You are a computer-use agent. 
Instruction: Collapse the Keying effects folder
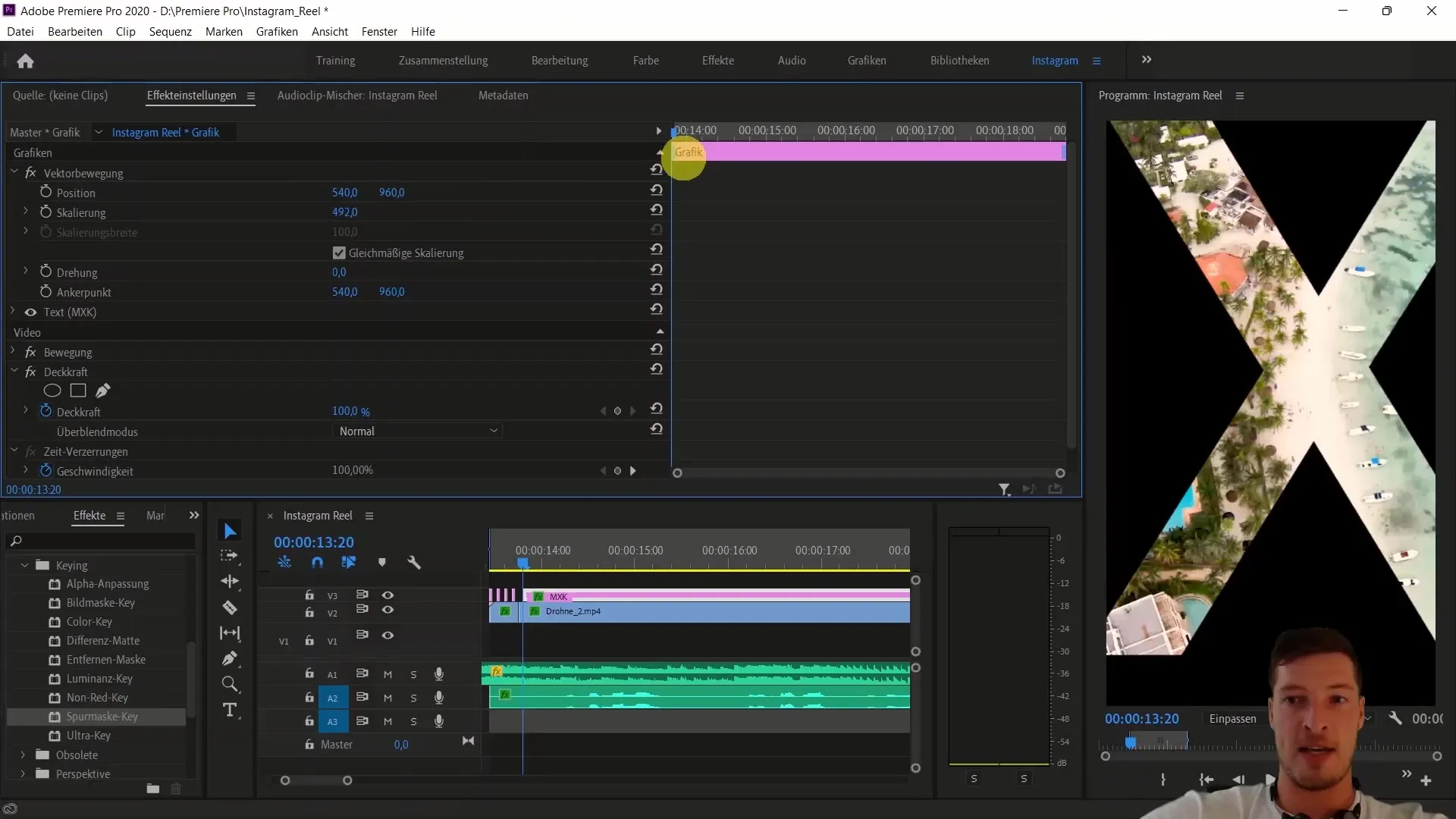click(x=24, y=565)
